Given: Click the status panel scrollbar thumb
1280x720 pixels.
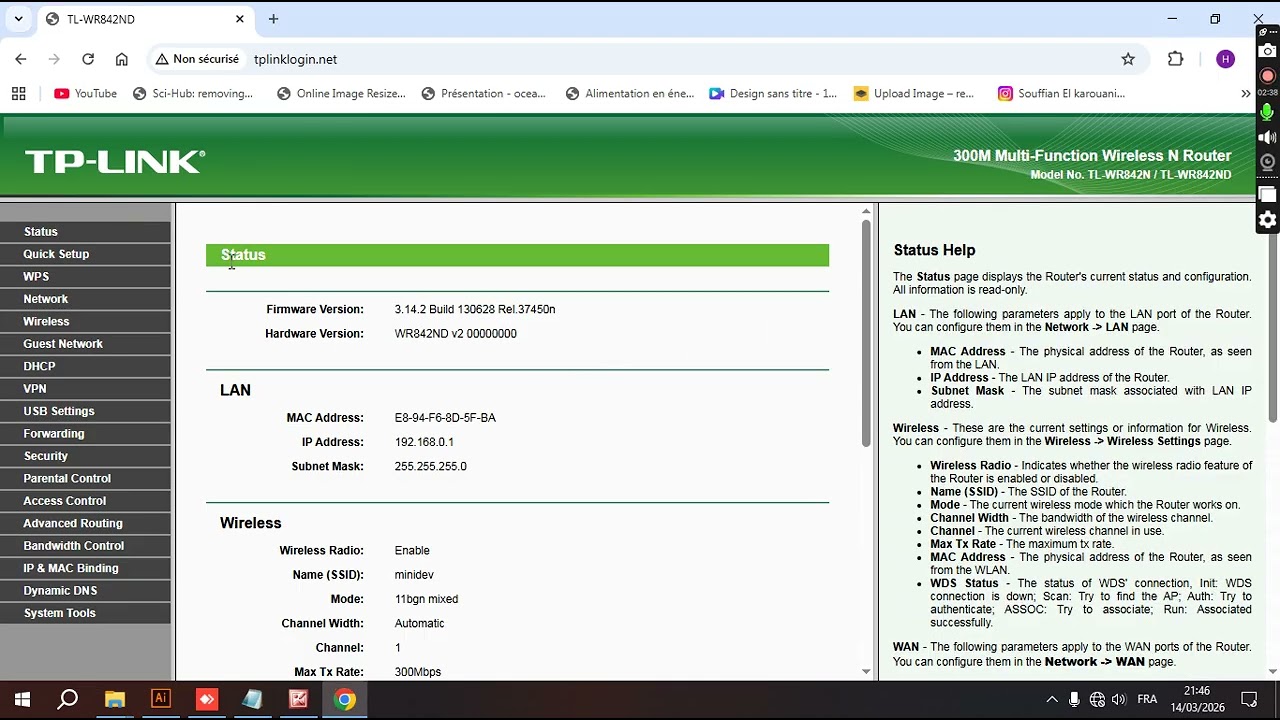Looking at the screenshot, I should point(866,333).
